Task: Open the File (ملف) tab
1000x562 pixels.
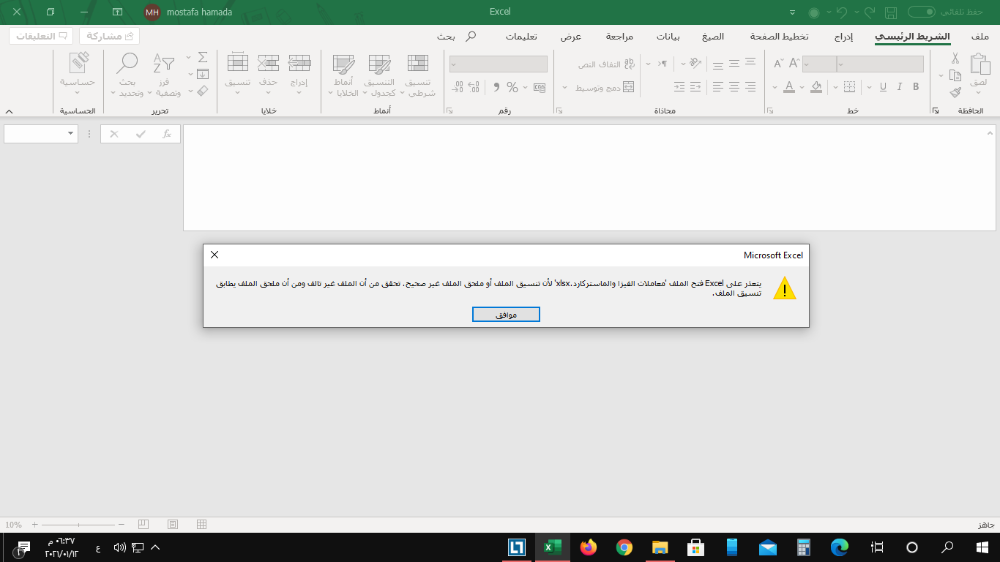Action: [x=980, y=37]
